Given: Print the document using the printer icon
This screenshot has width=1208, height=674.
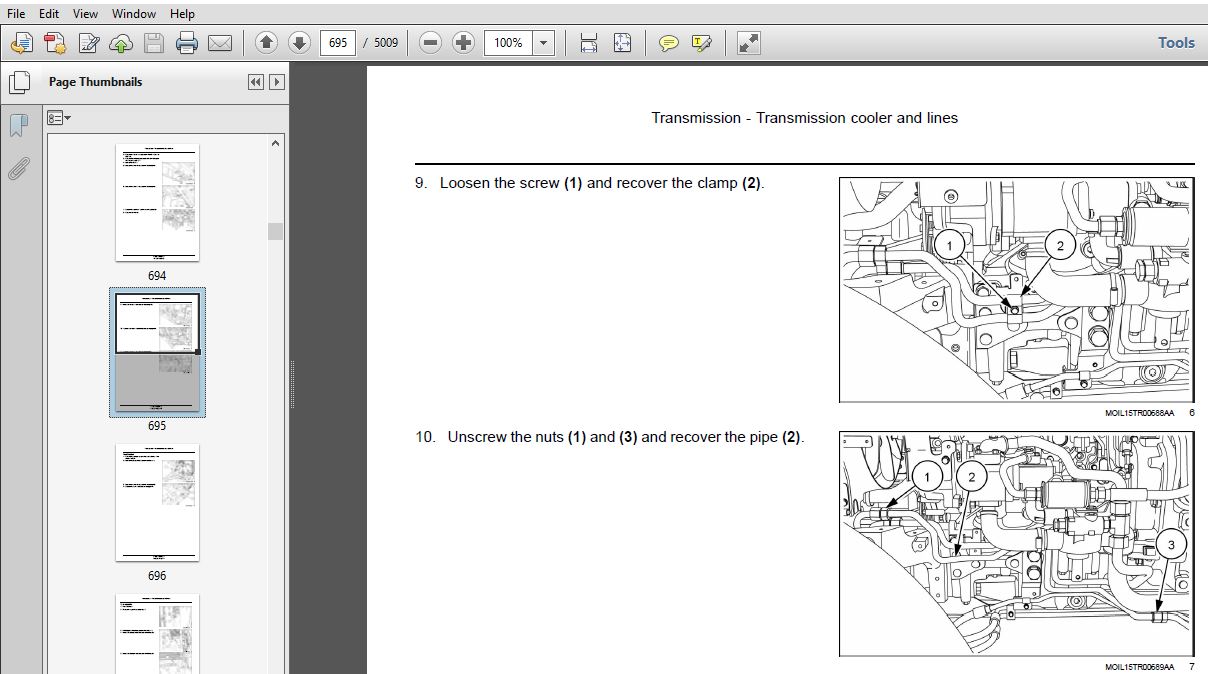Looking at the screenshot, I should point(187,43).
